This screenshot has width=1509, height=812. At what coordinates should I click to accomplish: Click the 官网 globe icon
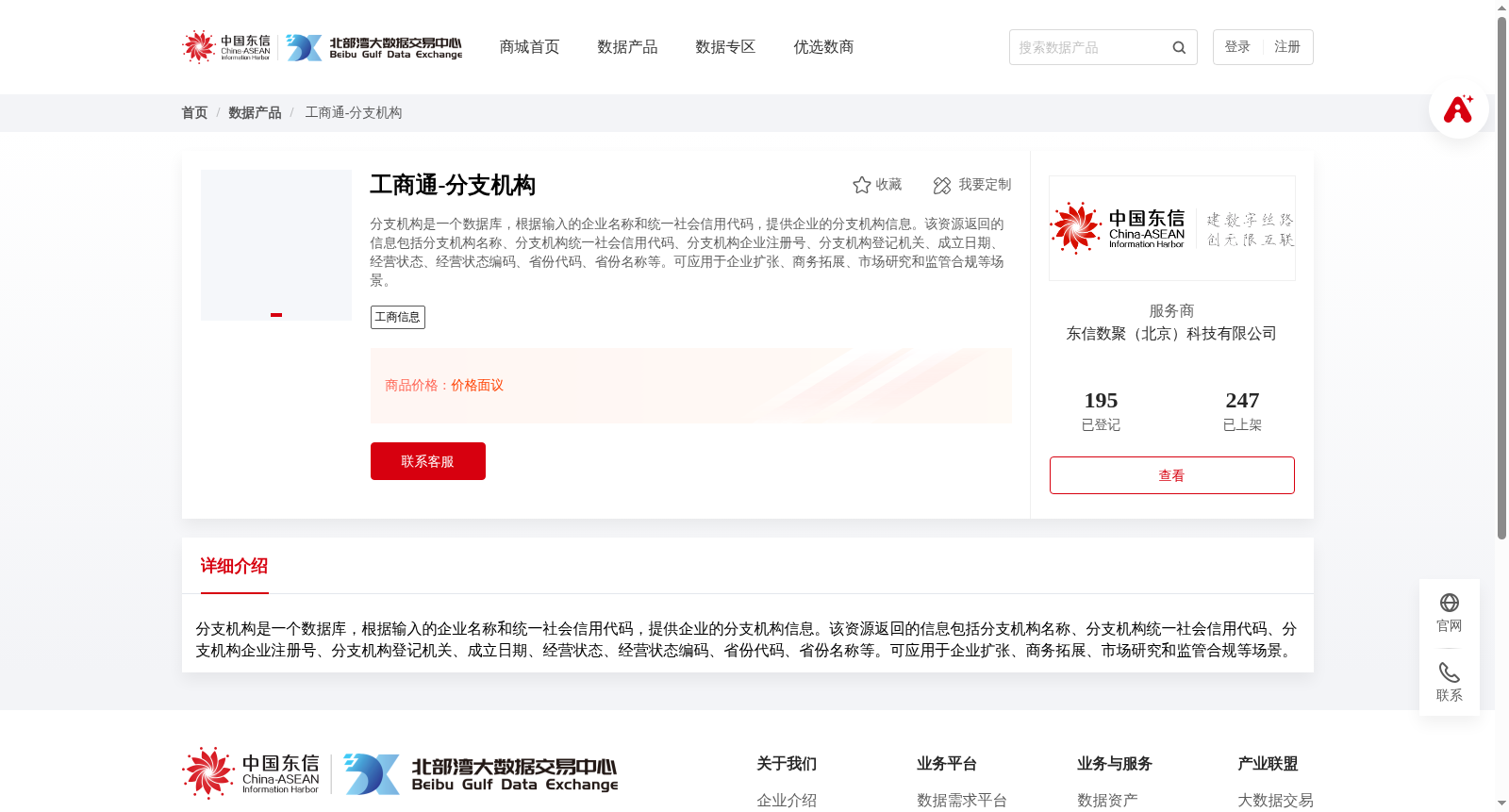point(1450,603)
